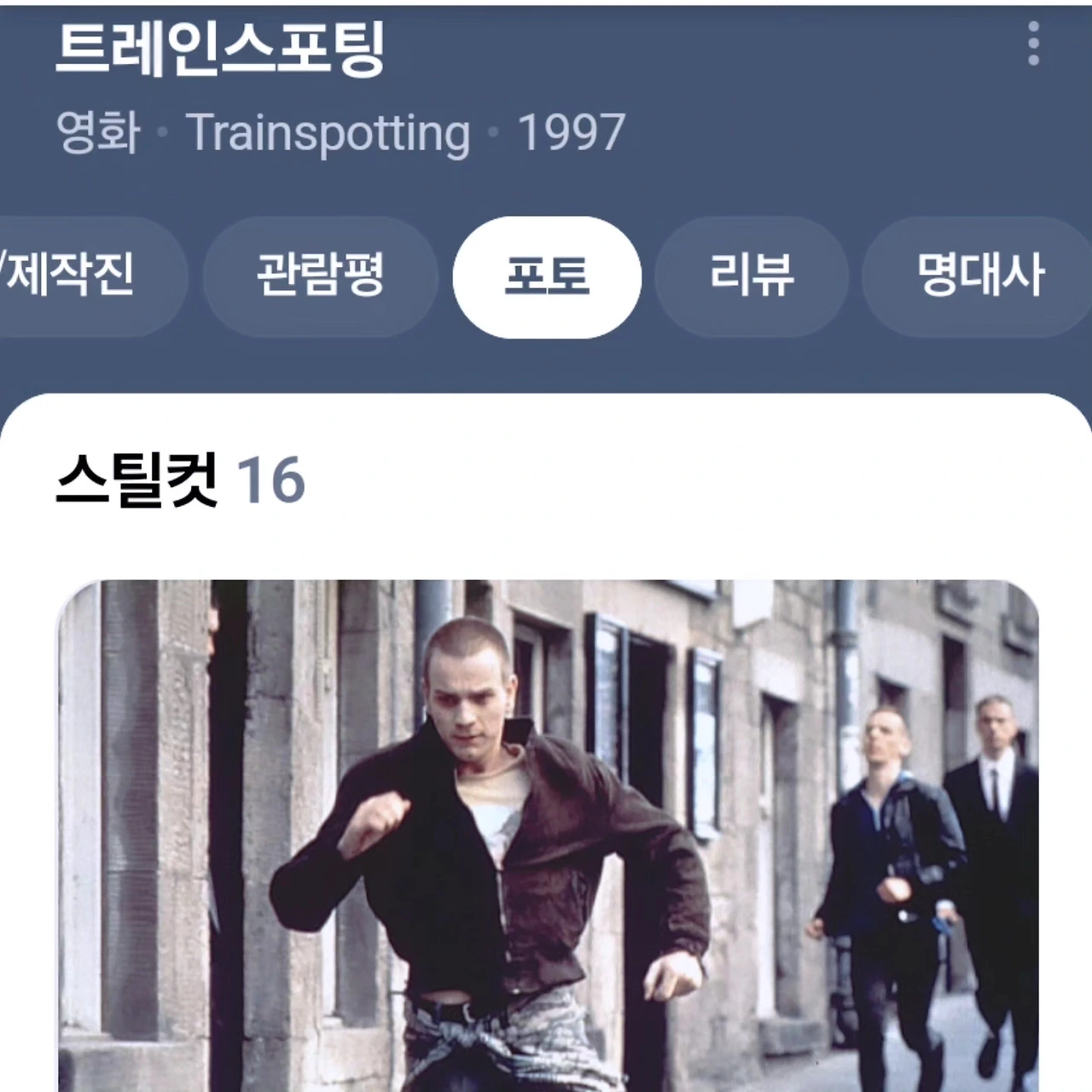Open the 스틸컷 section heading
This screenshot has width=1092, height=1092.
coord(136,479)
